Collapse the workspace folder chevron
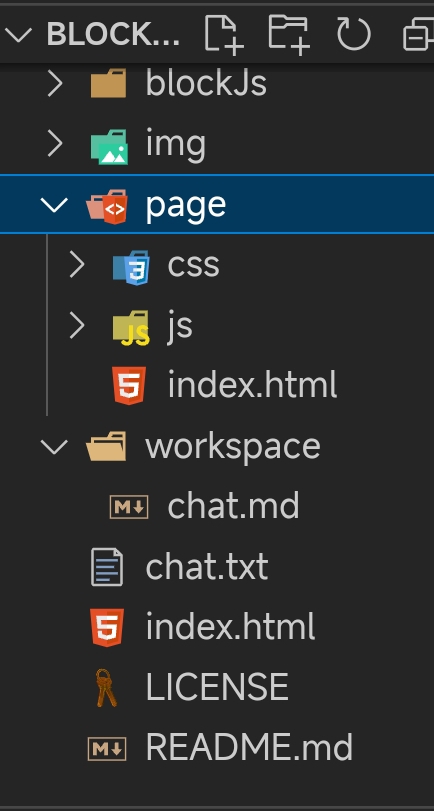 tap(54, 446)
